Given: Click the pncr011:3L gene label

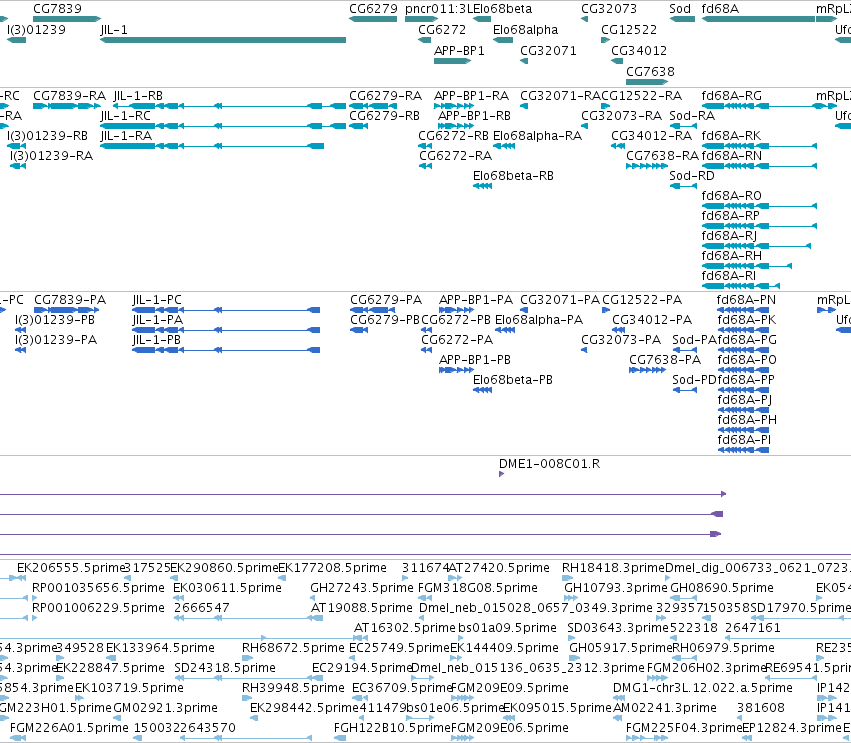Looking at the screenshot, I should click(439, 9).
